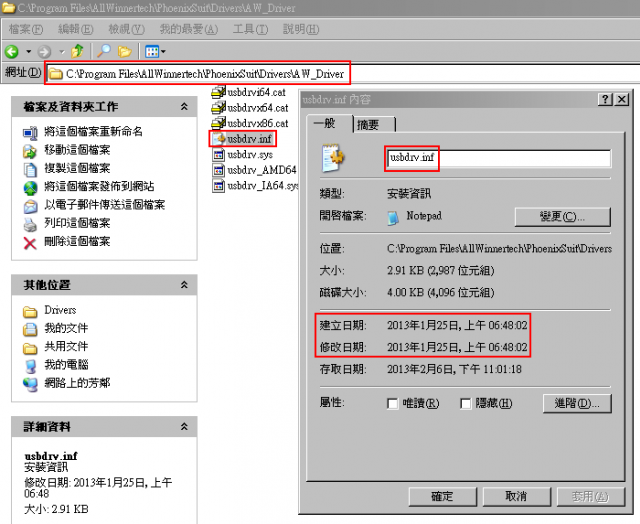Select the usbdrv_AMD64 file
This screenshot has width=640, height=524.
[x=254, y=170]
